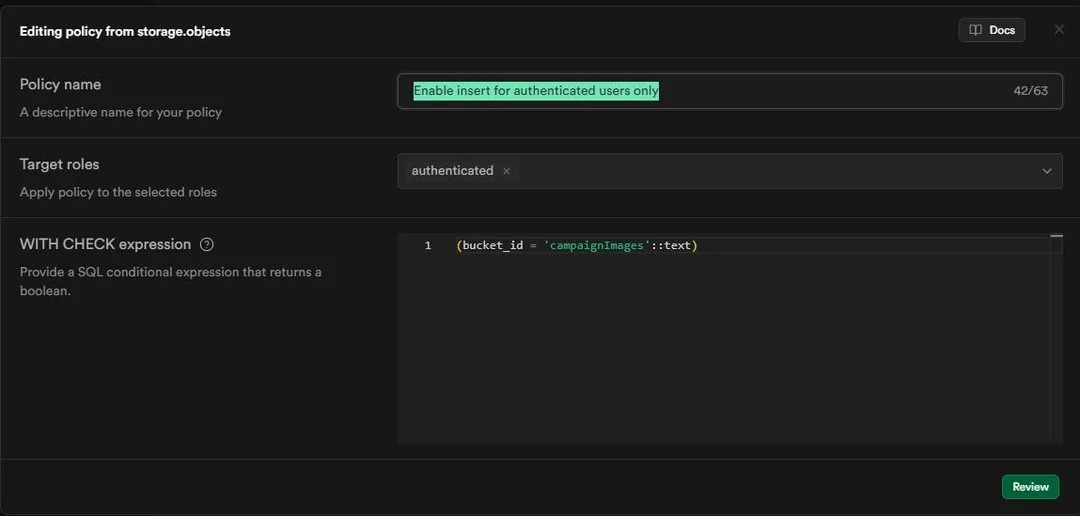Select line number 1 in the code editor
Image resolution: width=1080 pixels, height=516 pixels.
click(x=428, y=246)
